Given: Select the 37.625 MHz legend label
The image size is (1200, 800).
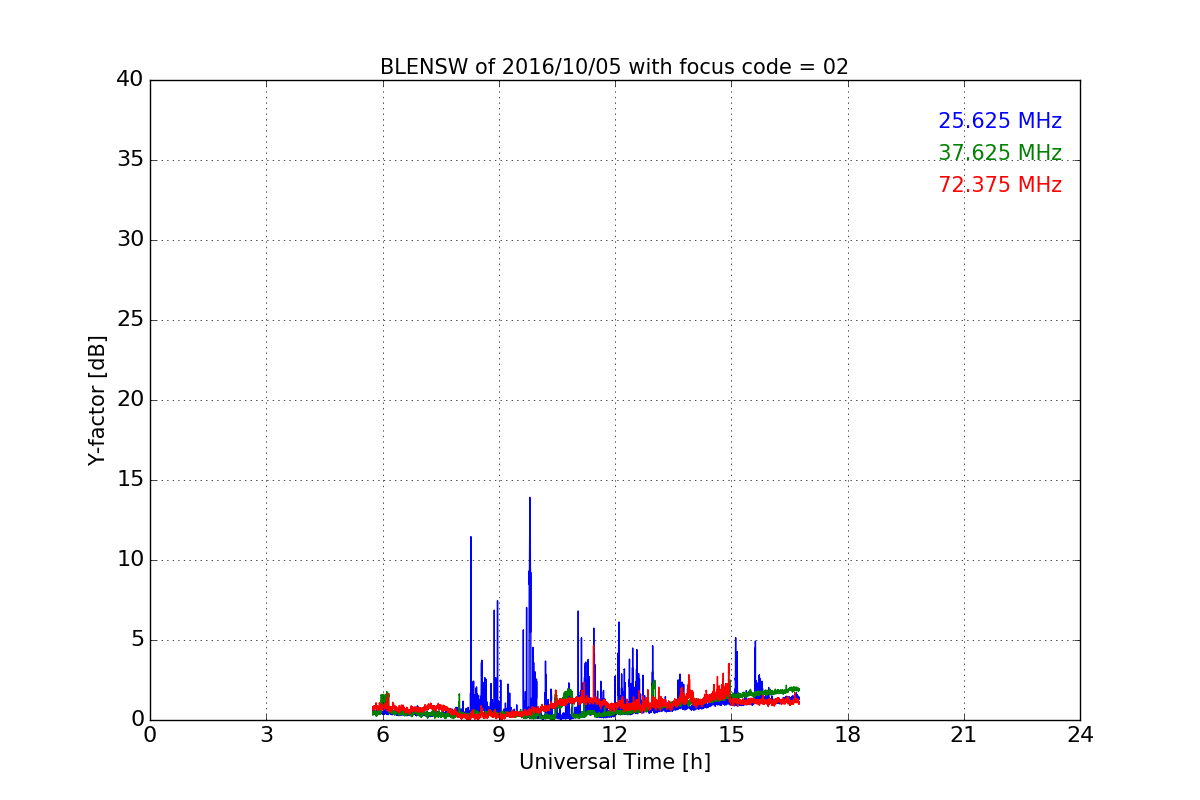Looking at the screenshot, I should pos(1000,153).
